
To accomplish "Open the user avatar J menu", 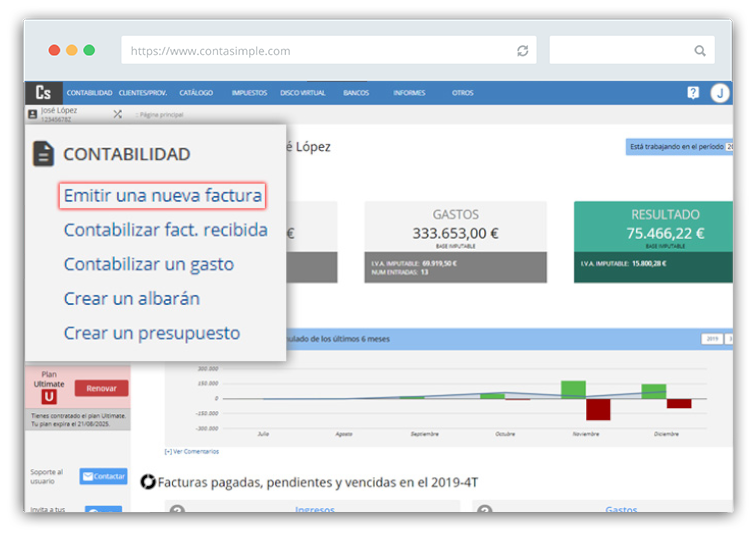I will (720, 93).
